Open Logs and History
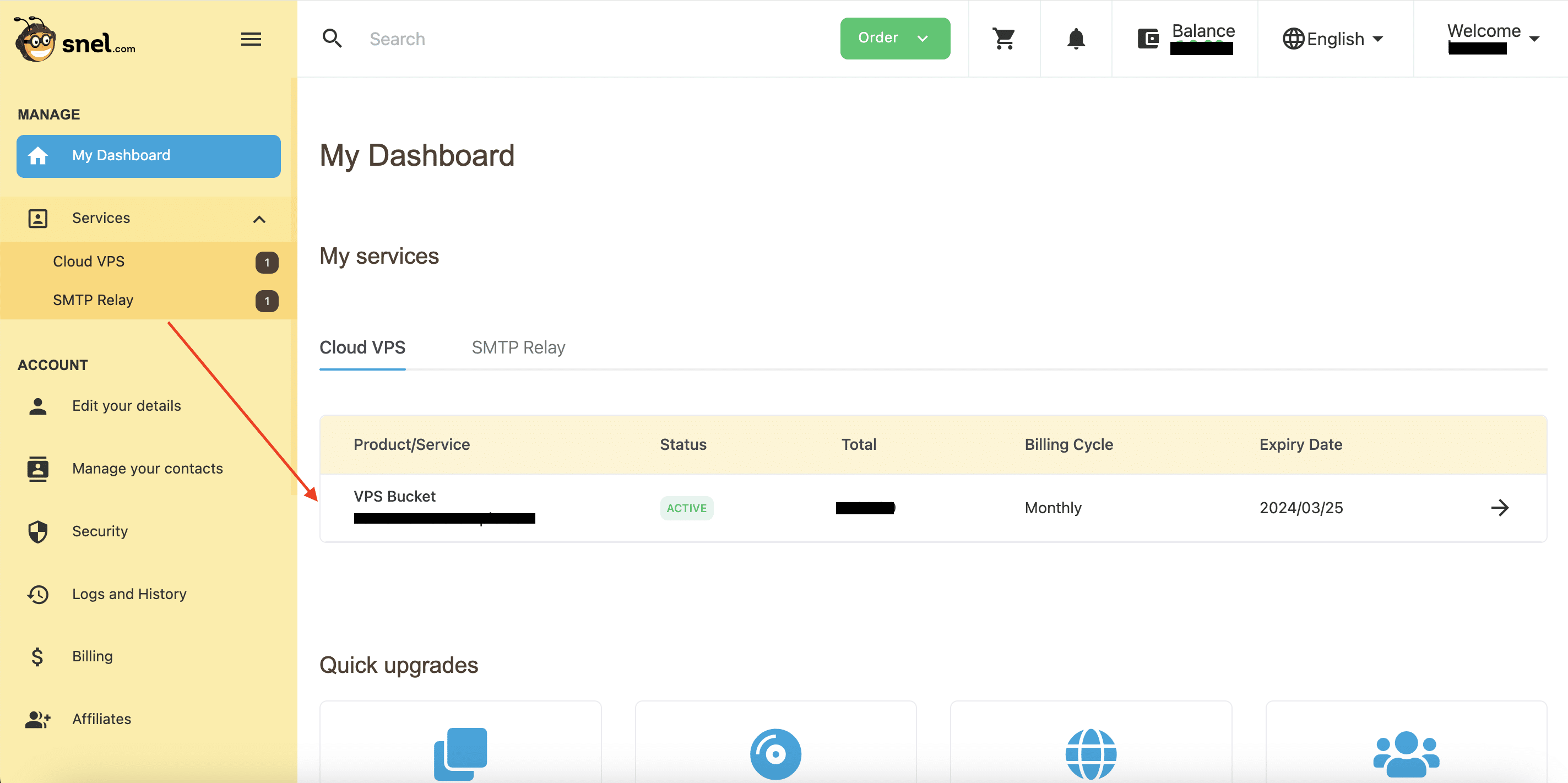 pyautogui.click(x=129, y=594)
